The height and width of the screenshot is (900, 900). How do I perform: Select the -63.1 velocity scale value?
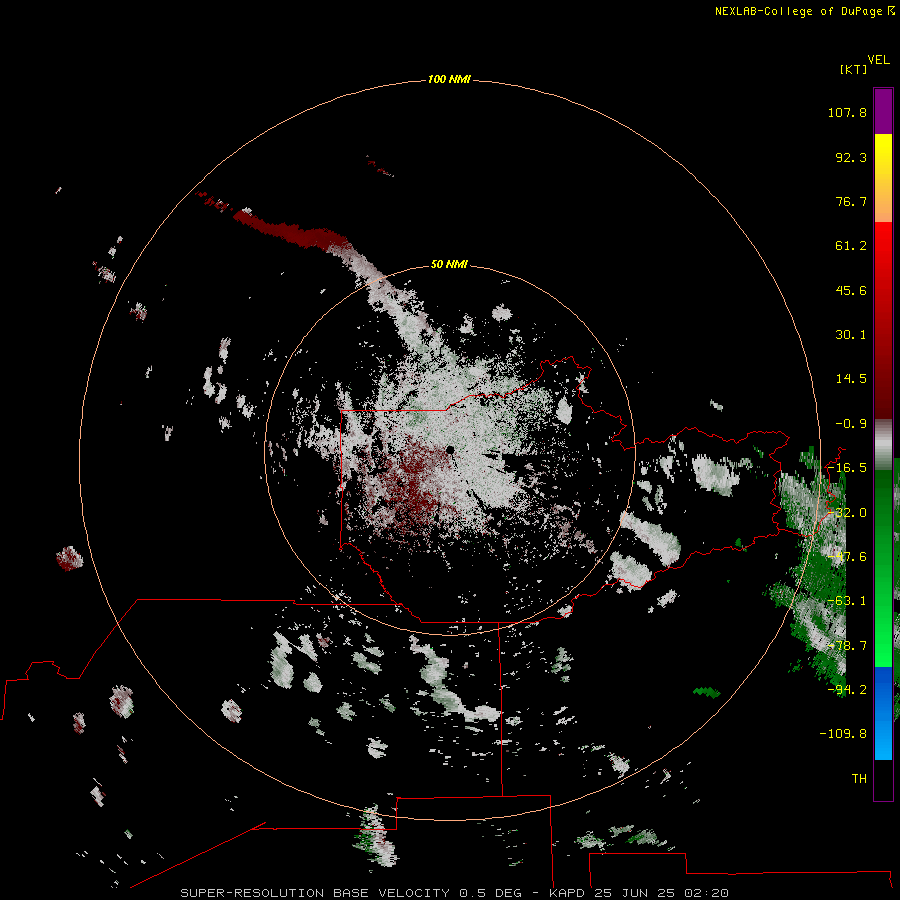847,601
